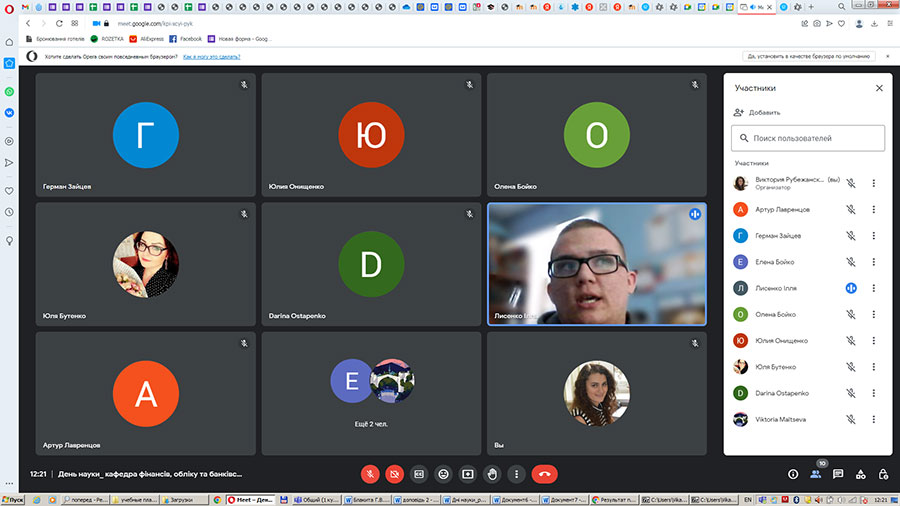Open options menu for Лисенко Ілля
This screenshot has height=506, width=900.
click(874, 288)
